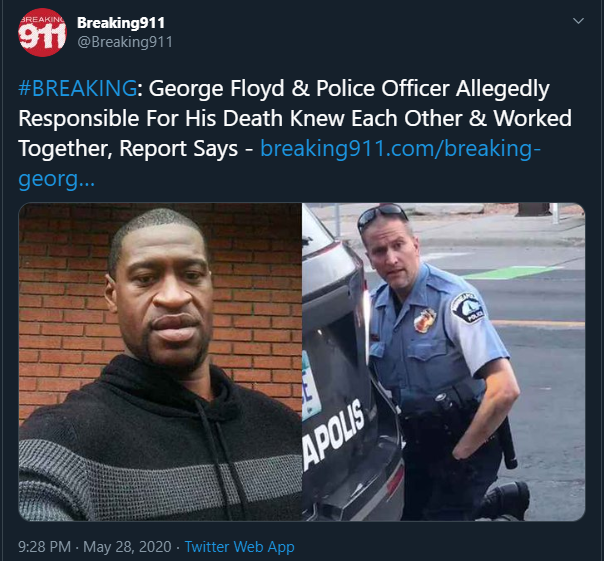Visit the Breaking911 display name profile
Viewport: 604px width, 561px height.
(x=121, y=23)
